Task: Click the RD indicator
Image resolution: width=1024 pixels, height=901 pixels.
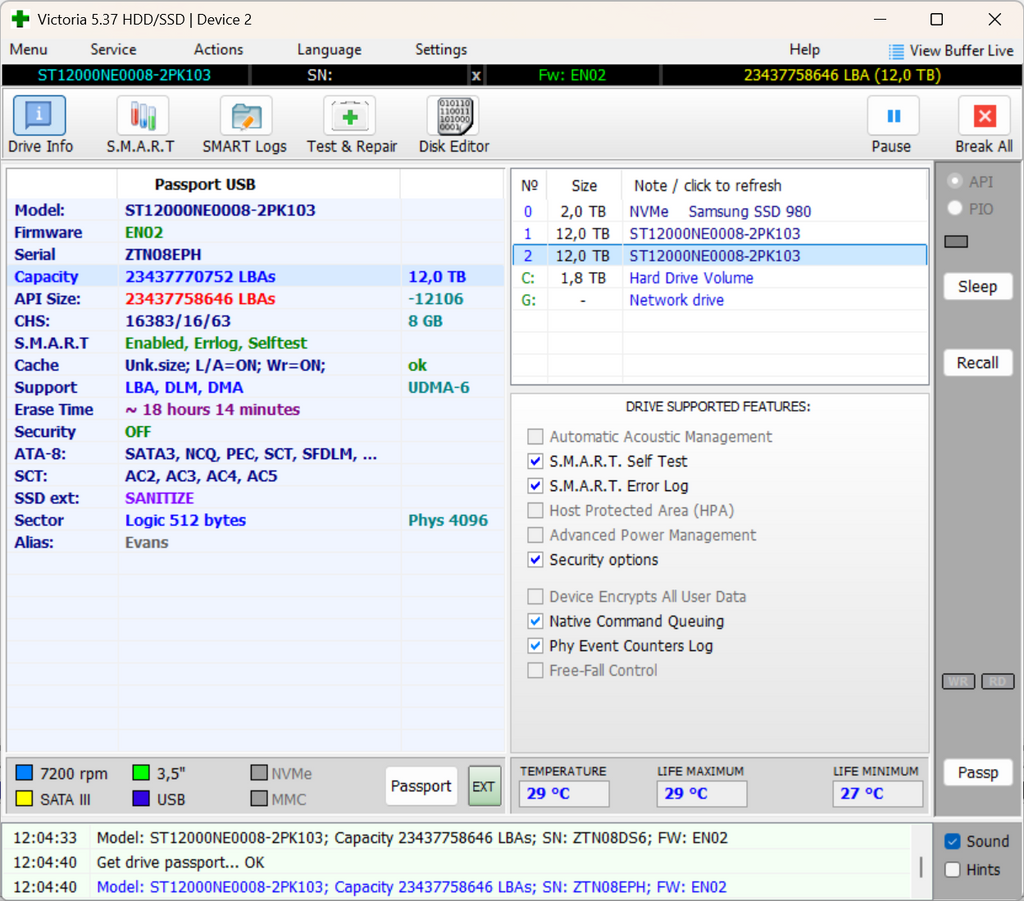Action: [997, 682]
